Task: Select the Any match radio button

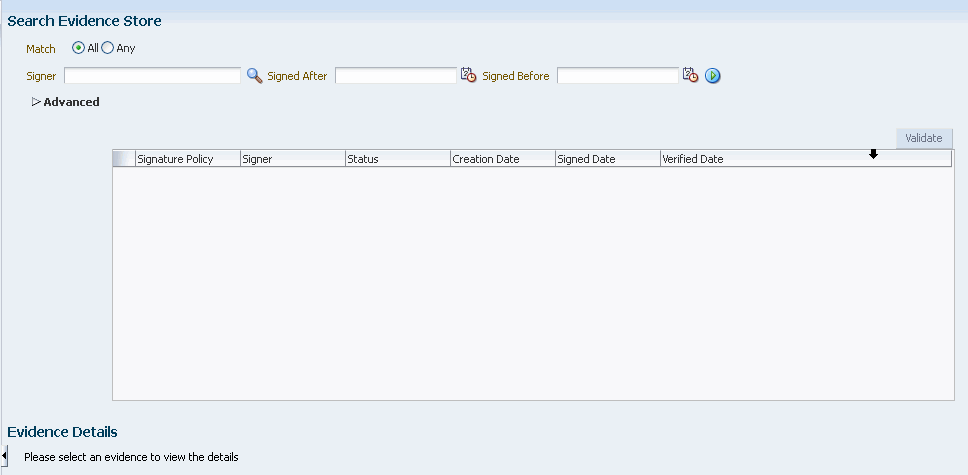Action: tap(107, 48)
